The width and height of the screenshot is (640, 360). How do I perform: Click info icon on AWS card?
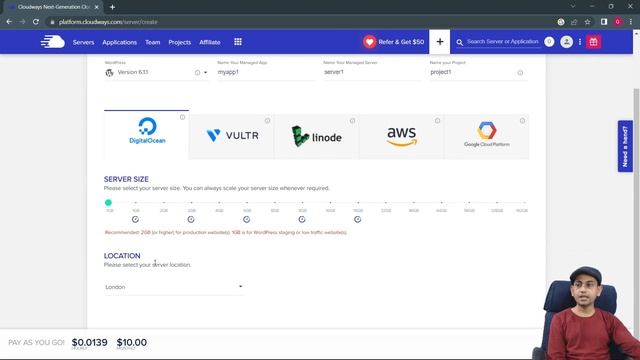pyautogui.click(x=437, y=121)
